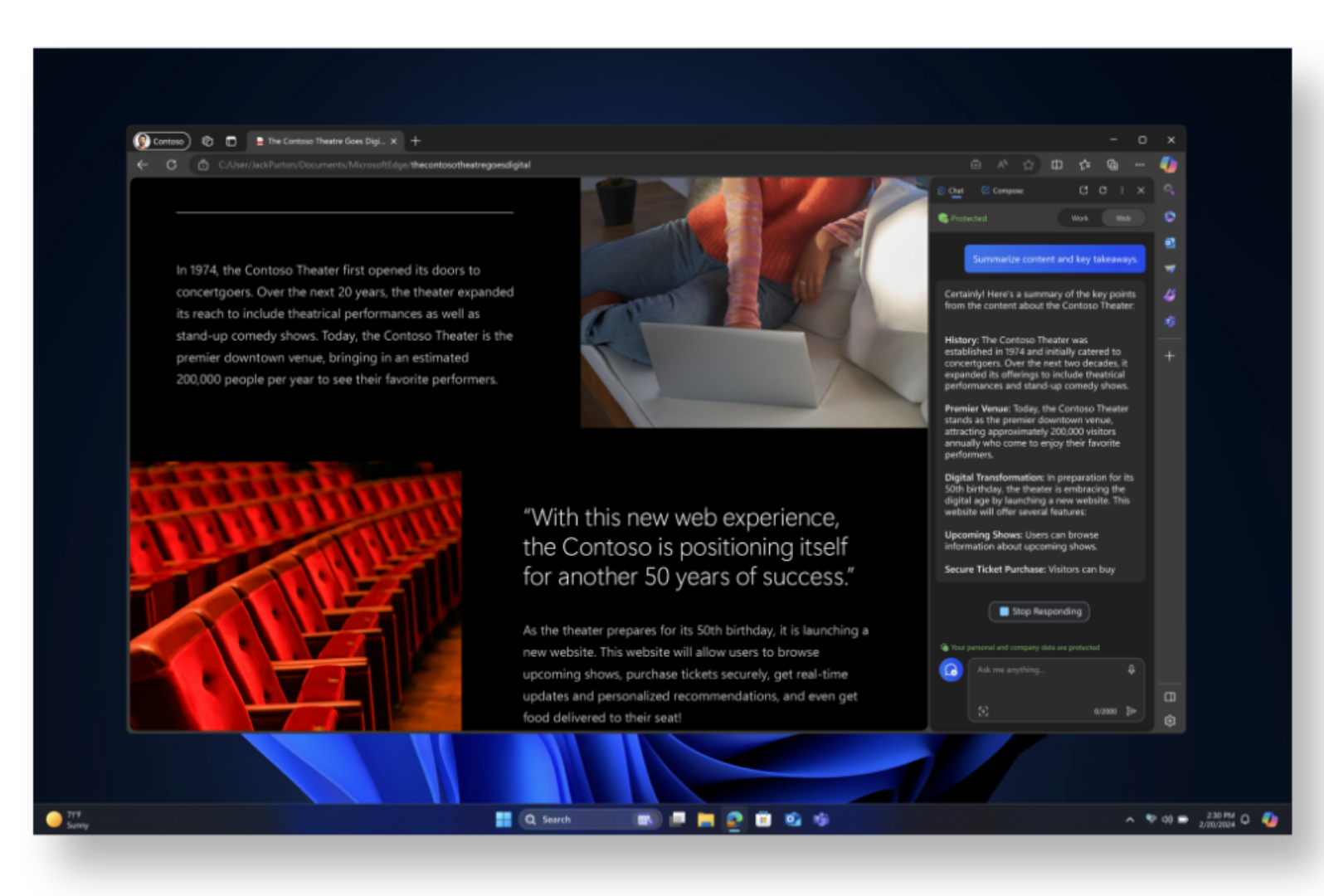Image resolution: width=1324 pixels, height=896 pixels.
Task: Click the Stop Responding button
Action: click(1039, 611)
